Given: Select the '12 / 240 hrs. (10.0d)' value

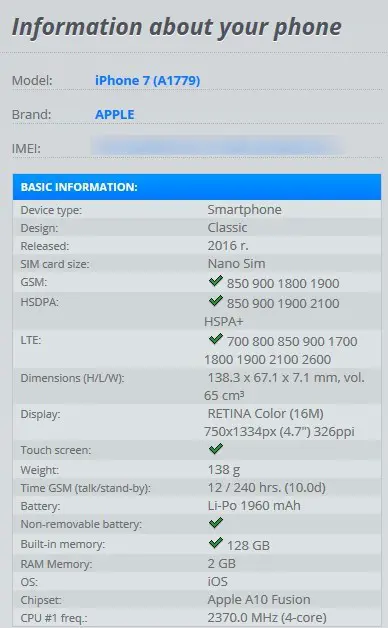Looking at the screenshot, I should pos(266,488).
